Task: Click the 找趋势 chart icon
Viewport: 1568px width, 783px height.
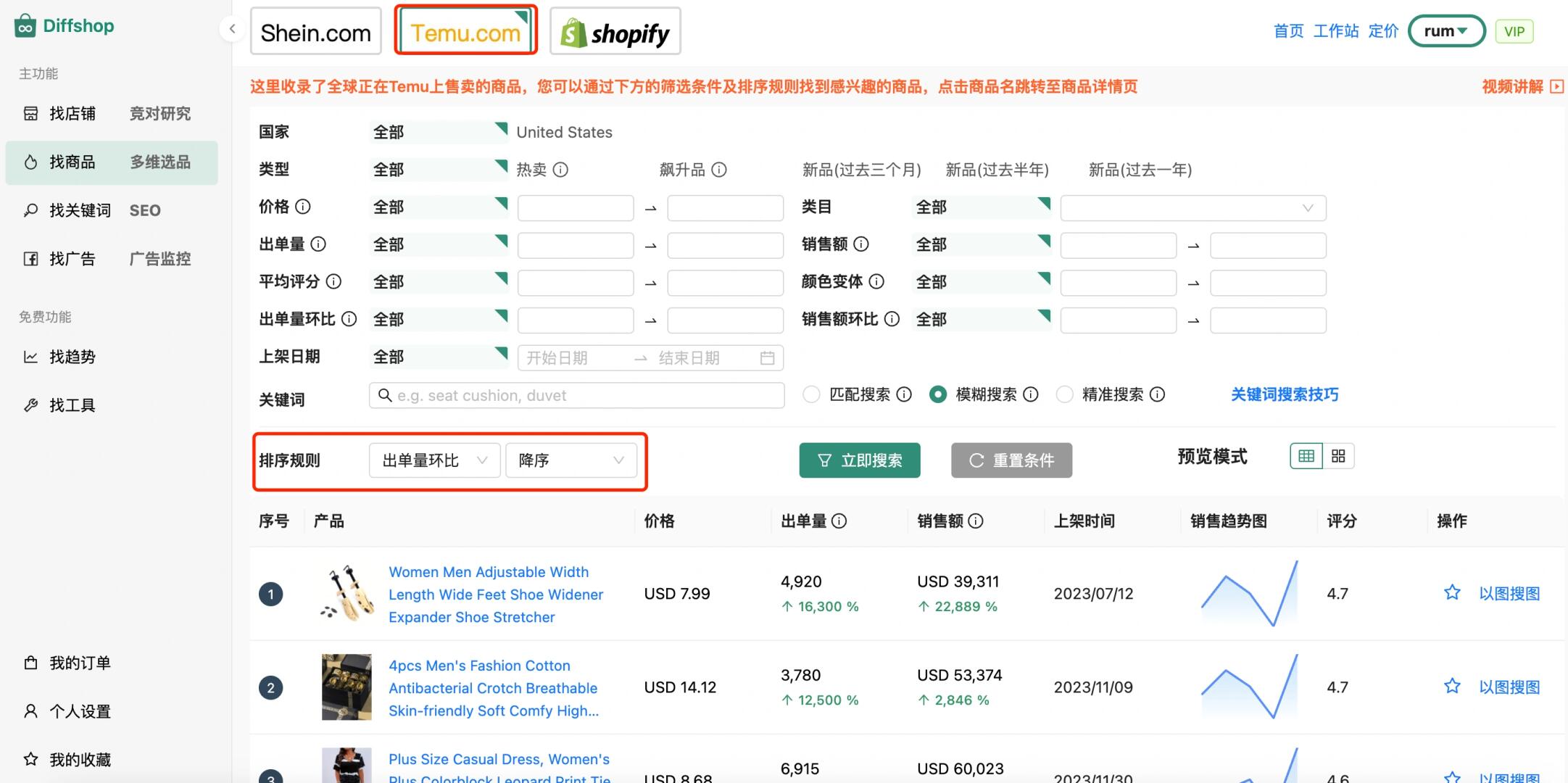Action: pos(30,357)
